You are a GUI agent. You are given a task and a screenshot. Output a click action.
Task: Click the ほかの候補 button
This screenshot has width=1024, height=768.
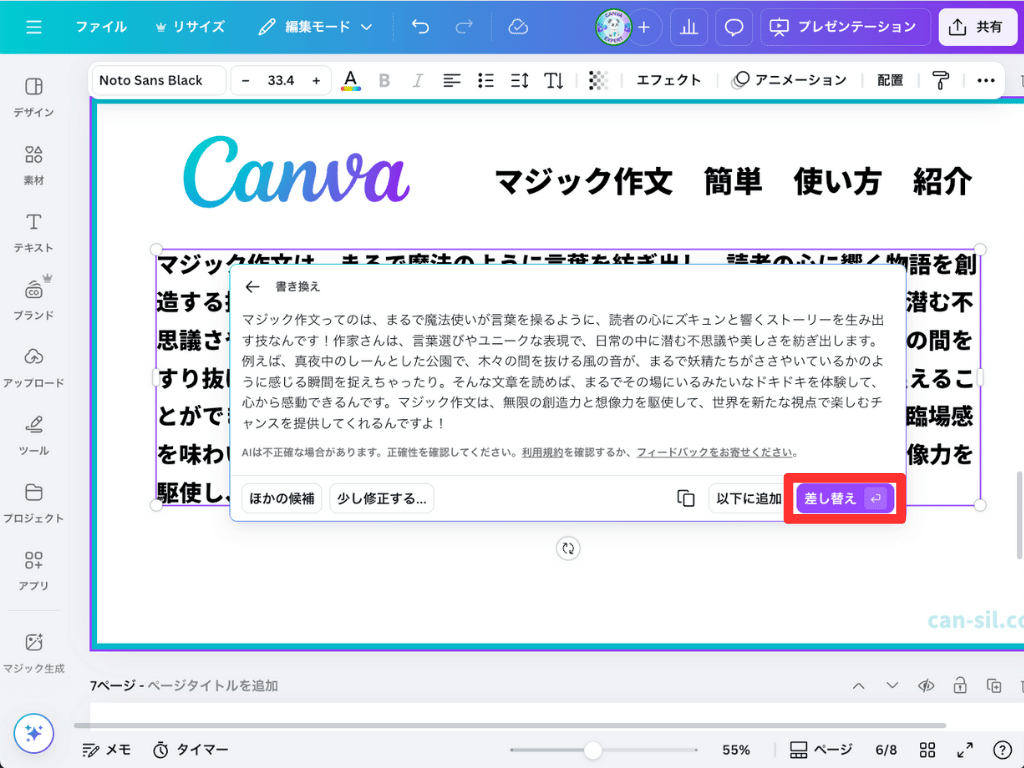coord(281,498)
